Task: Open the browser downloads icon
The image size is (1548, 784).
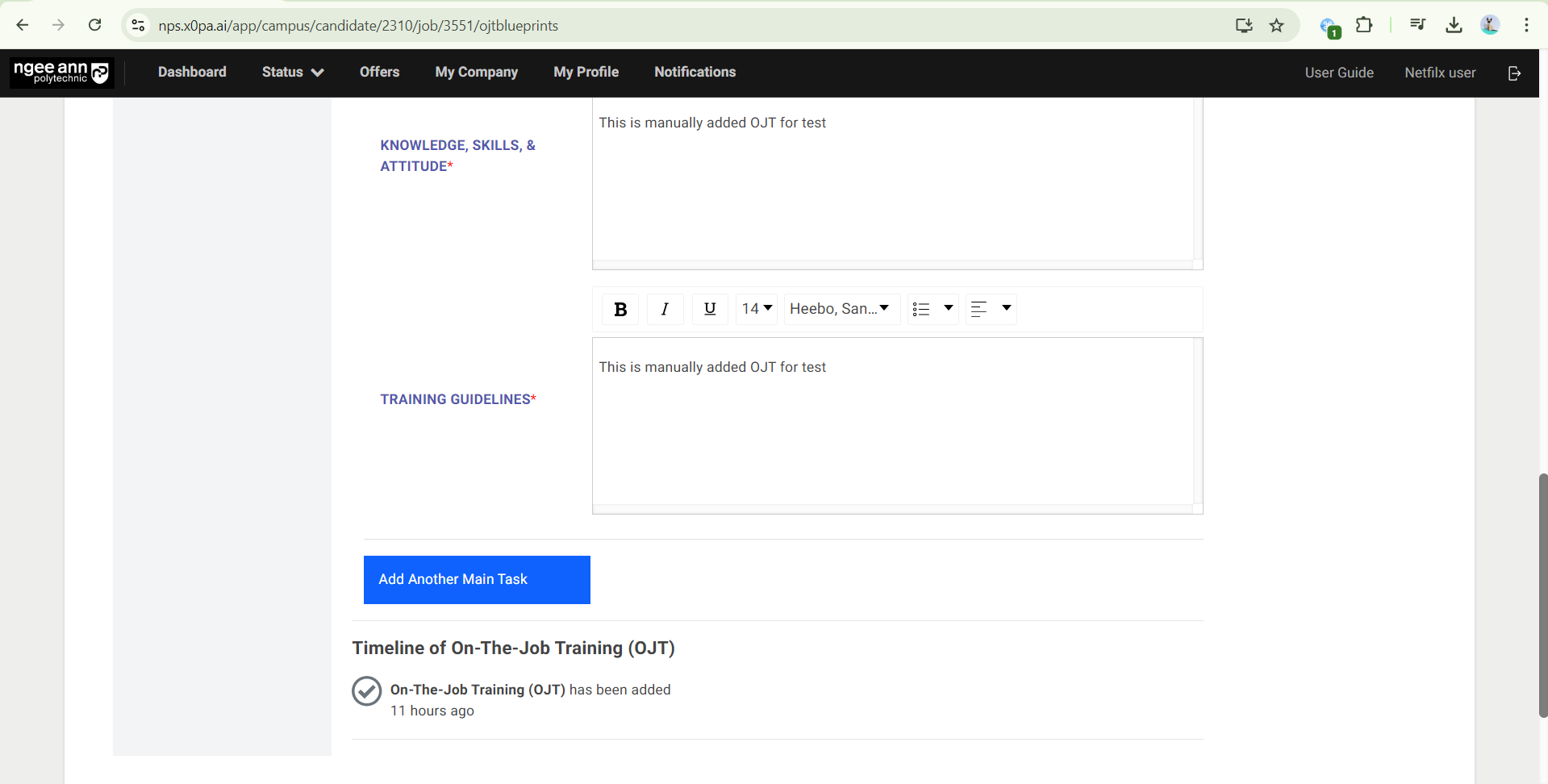Action: (1454, 26)
